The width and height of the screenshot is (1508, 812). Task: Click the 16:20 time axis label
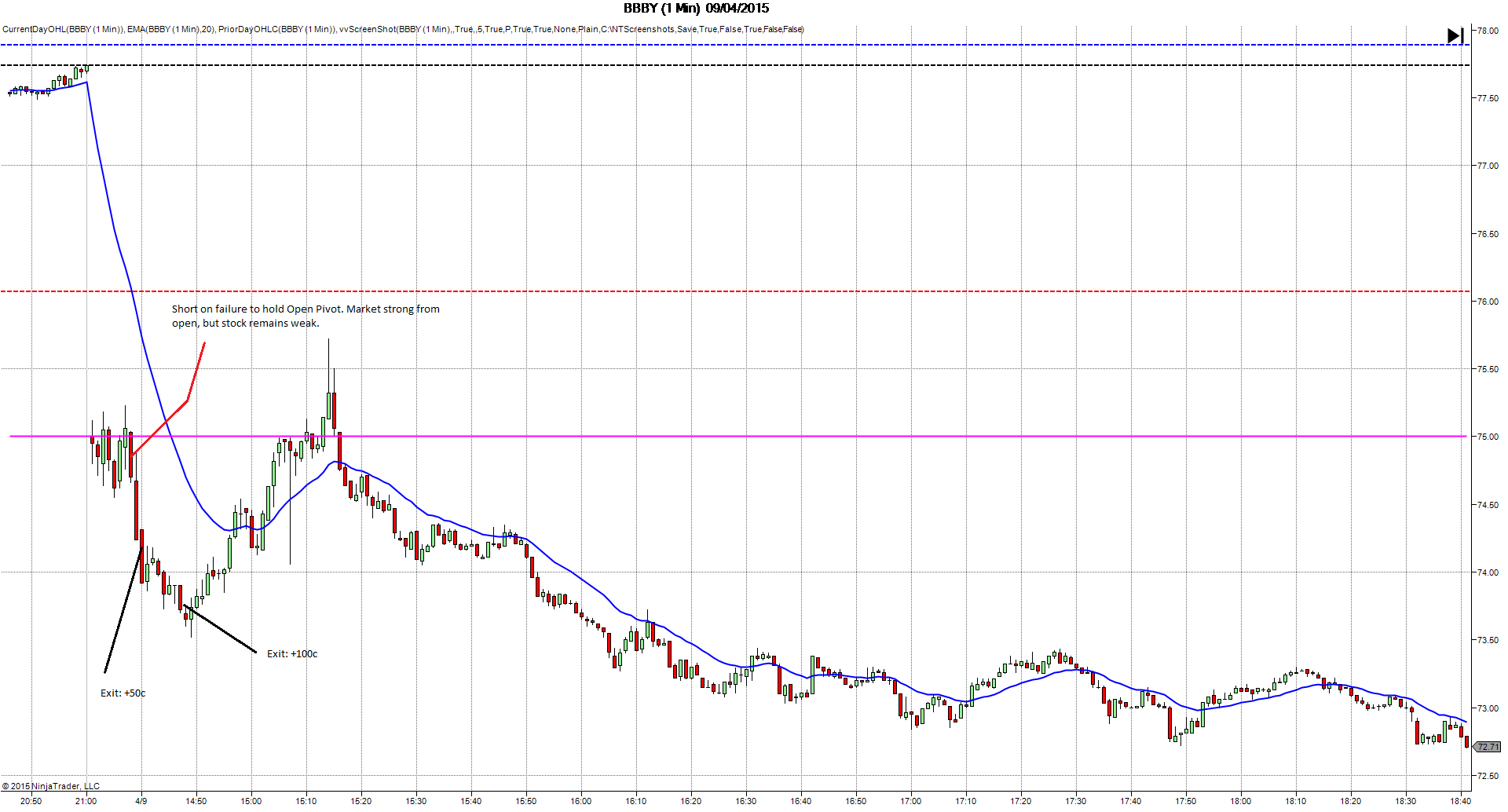691,801
